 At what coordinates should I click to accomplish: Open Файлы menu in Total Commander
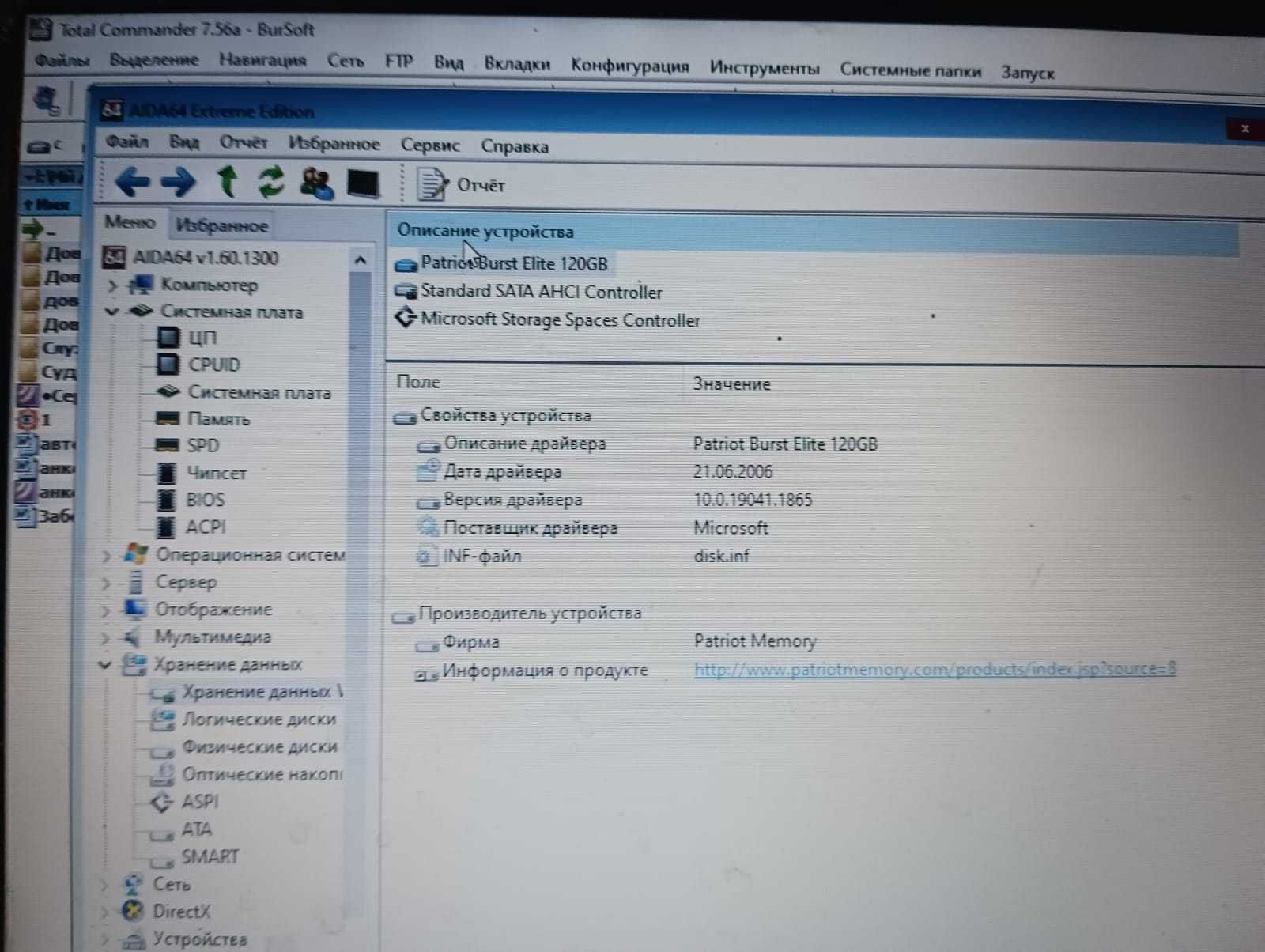62,60
